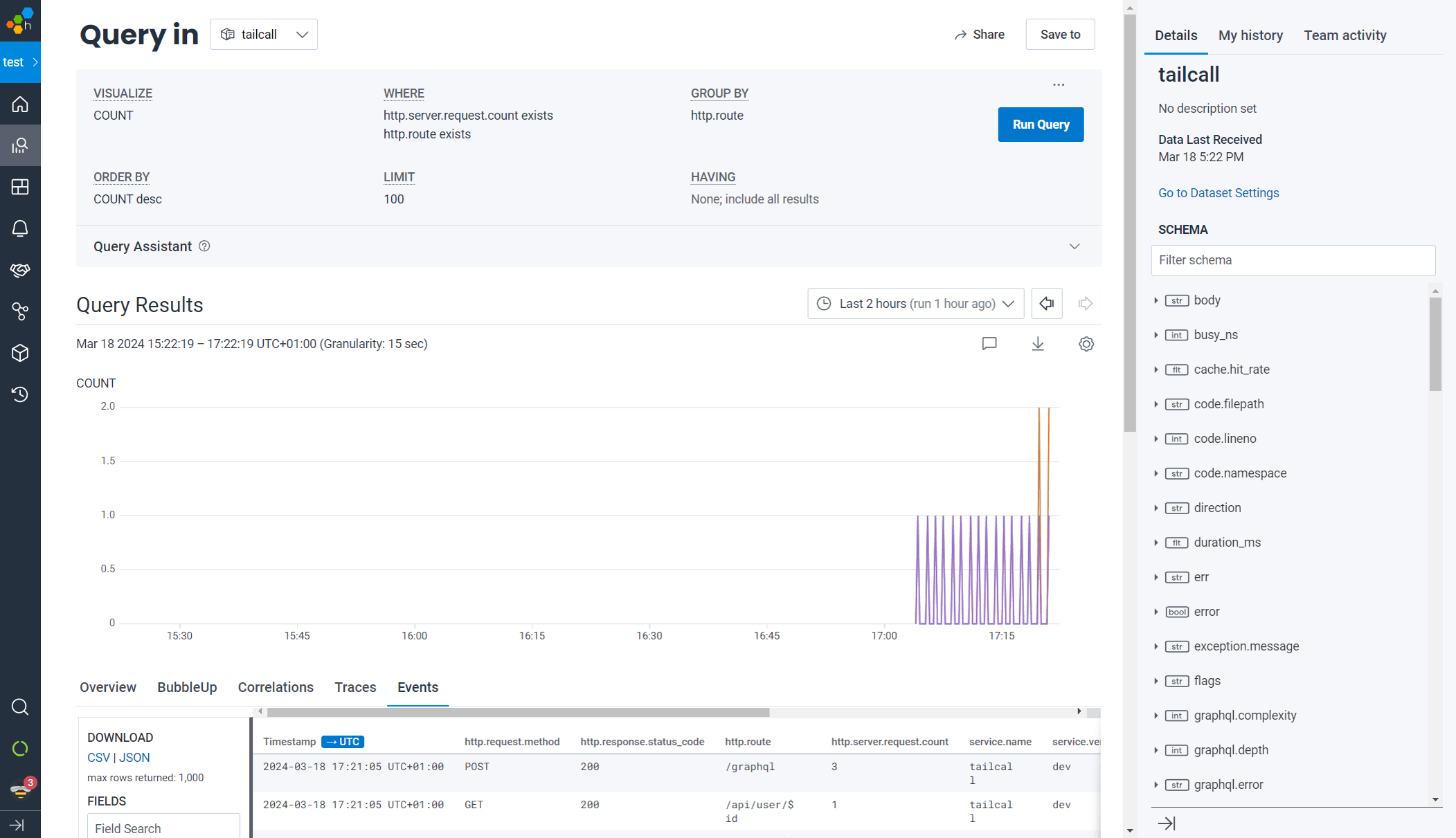The width and height of the screenshot is (1456, 838).
Task: Open Go to Dataset Settings
Action: click(1219, 192)
